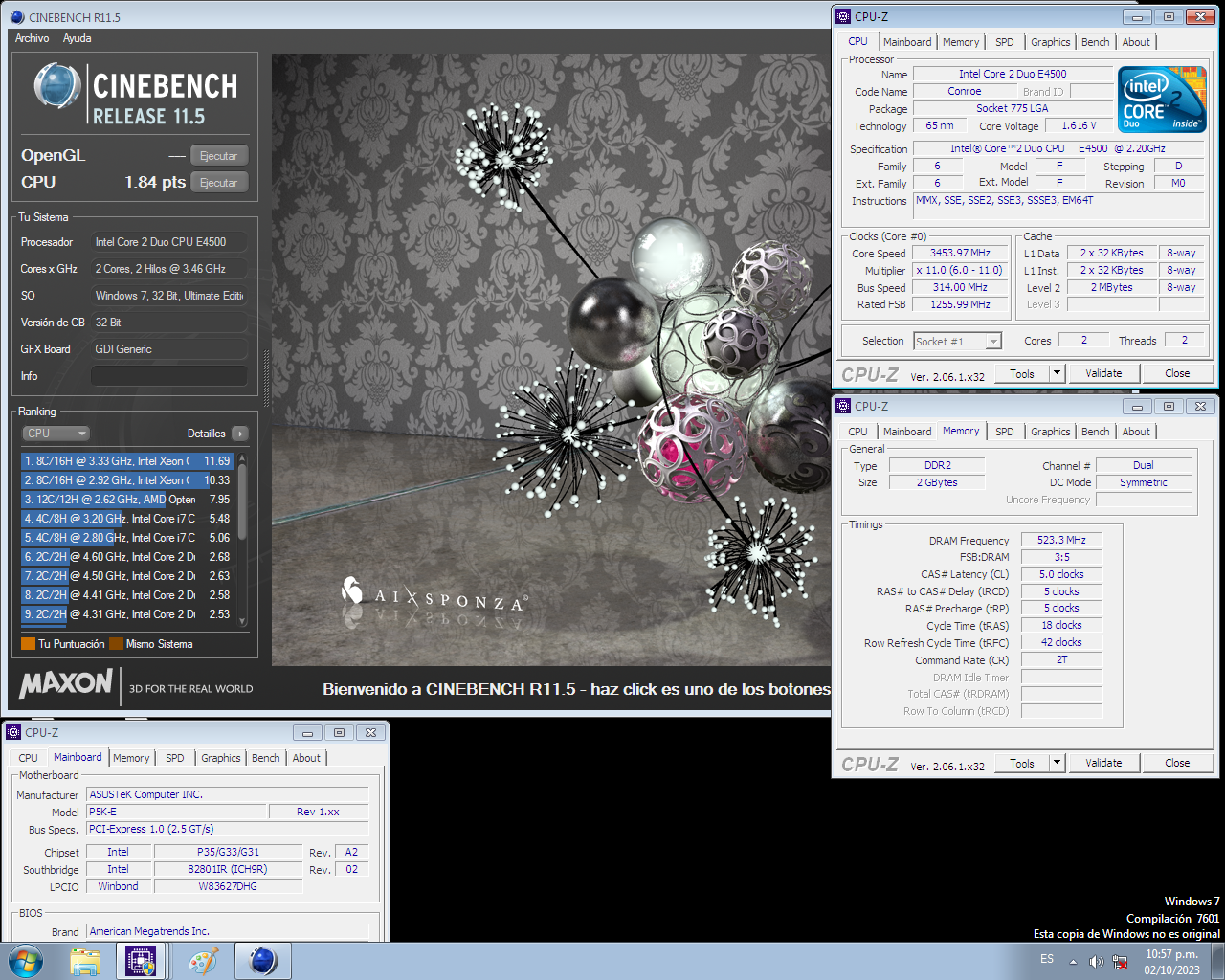Screen dimensions: 1225x980
Task: Open the Ranking CPU dropdown
Action: tap(56, 434)
